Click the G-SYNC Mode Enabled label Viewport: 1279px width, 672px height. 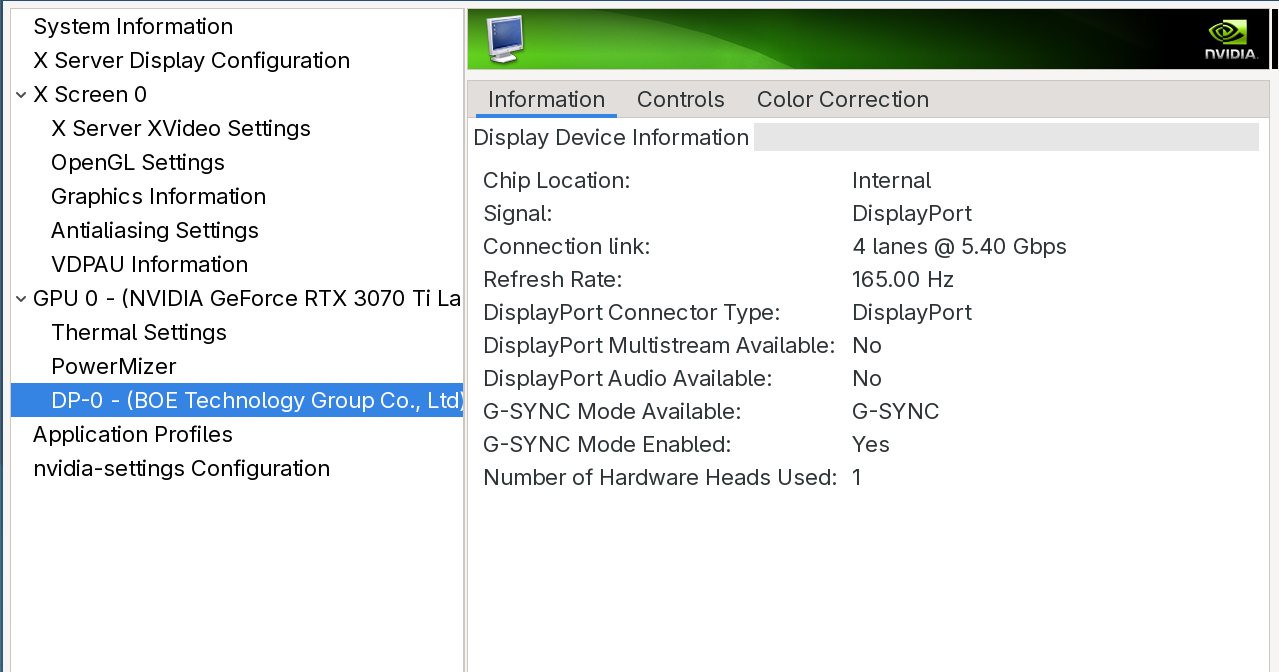point(607,445)
